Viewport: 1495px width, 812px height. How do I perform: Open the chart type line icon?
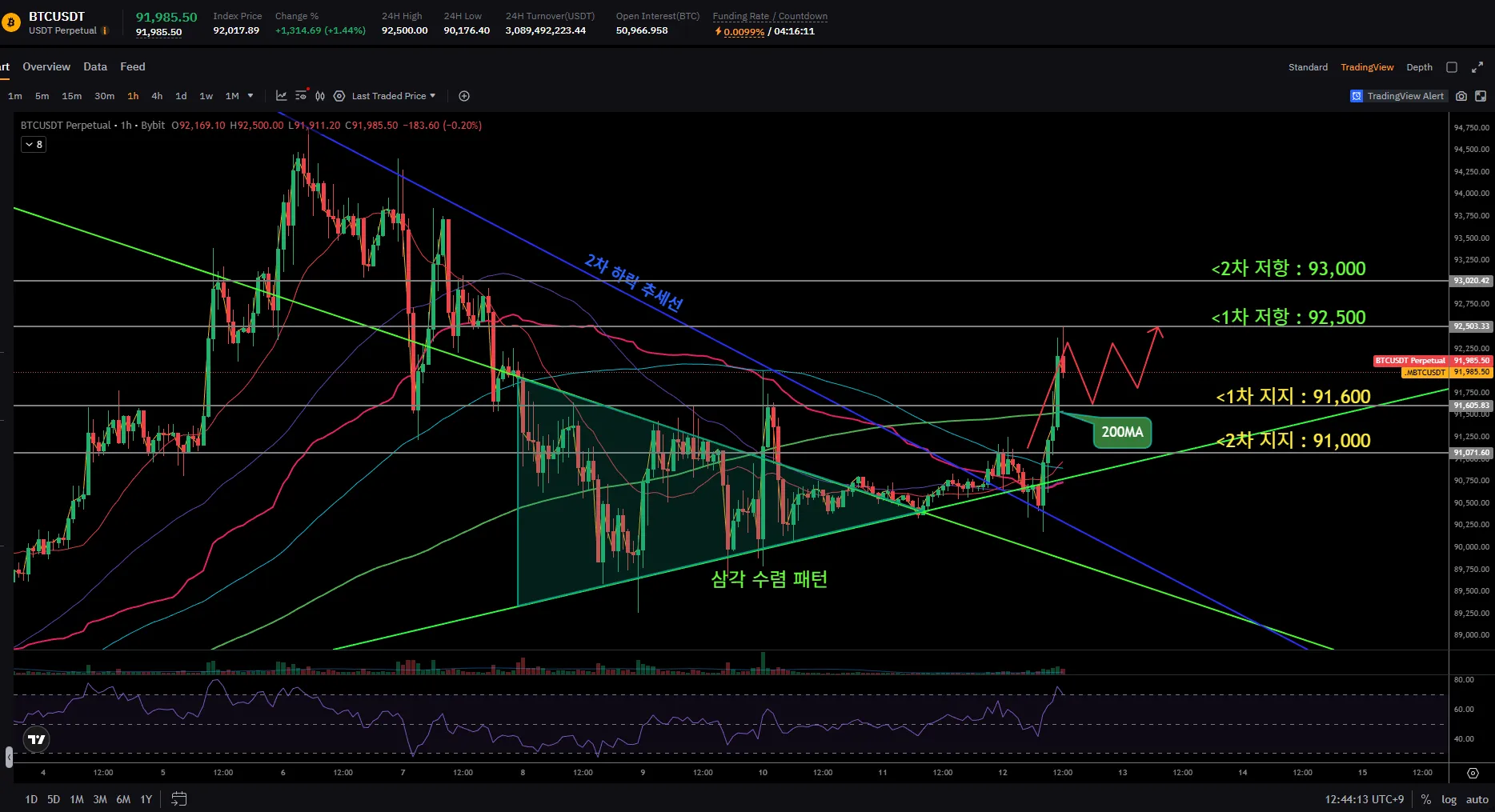click(282, 96)
